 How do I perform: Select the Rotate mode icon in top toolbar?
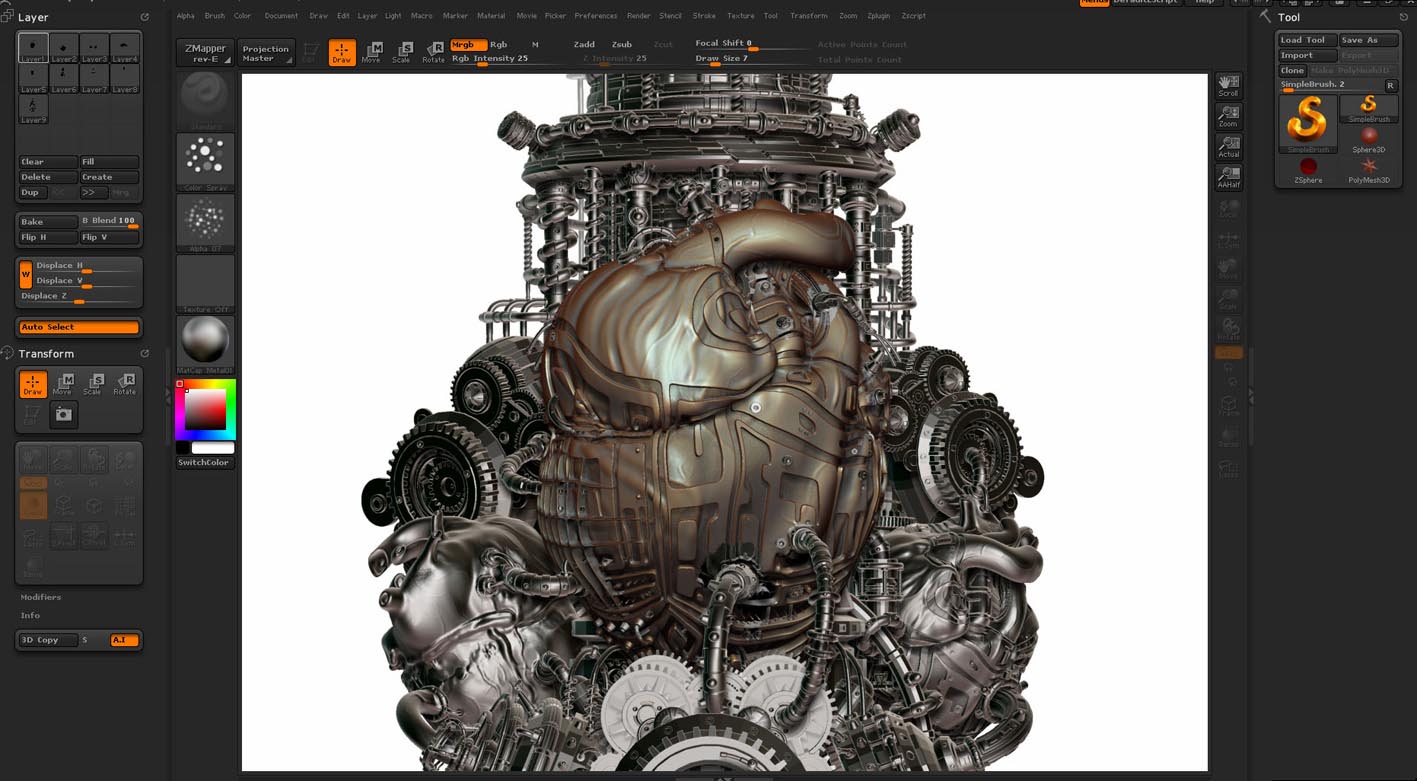click(433, 52)
